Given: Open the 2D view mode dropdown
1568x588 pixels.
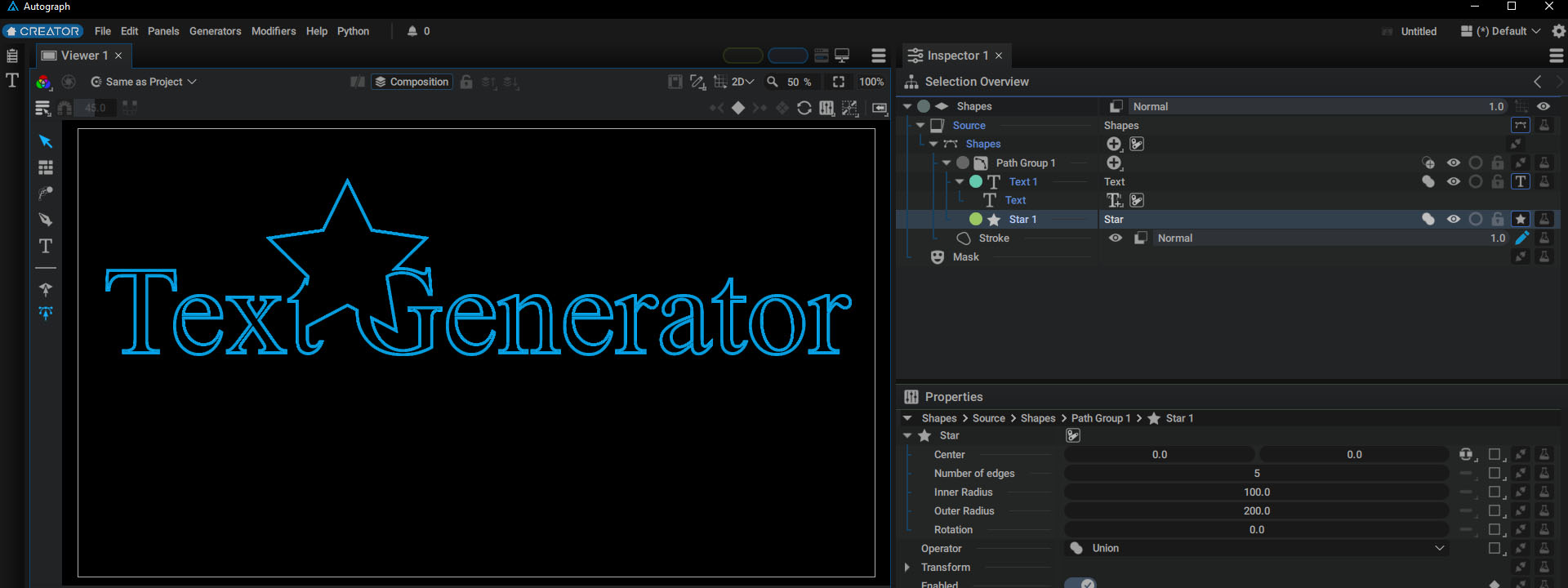Looking at the screenshot, I should tap(742, 82).
